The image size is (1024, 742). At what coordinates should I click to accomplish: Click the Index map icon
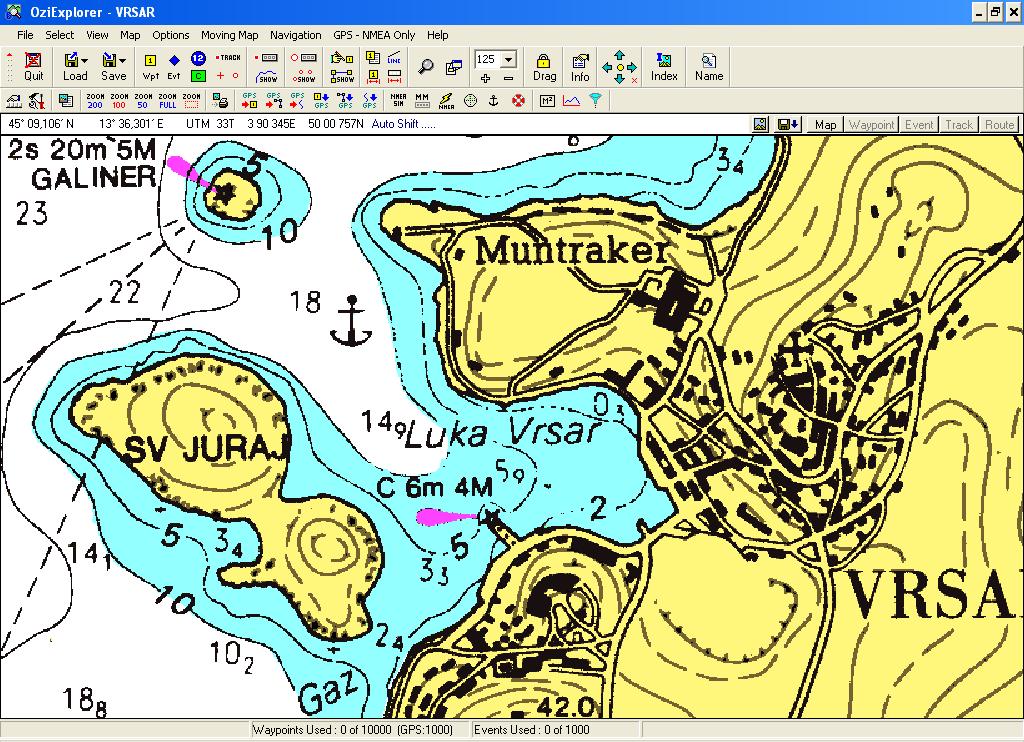(x=664, y=67)
